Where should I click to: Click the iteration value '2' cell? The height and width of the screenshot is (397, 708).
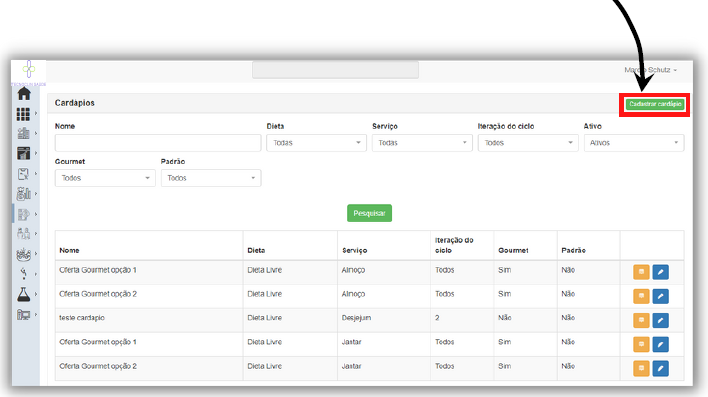437,318
